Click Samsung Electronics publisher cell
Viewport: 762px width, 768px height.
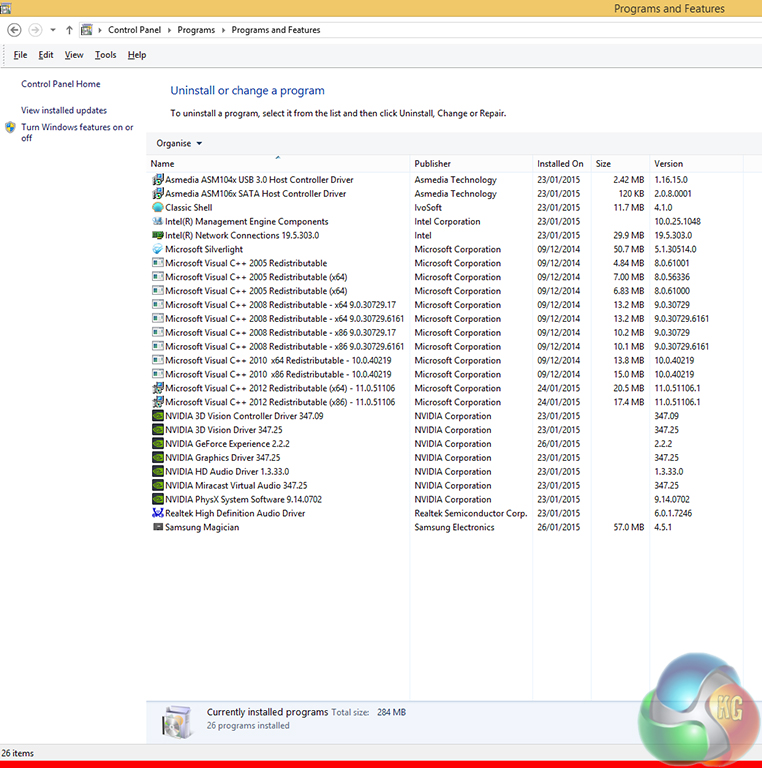click(454, 527)
